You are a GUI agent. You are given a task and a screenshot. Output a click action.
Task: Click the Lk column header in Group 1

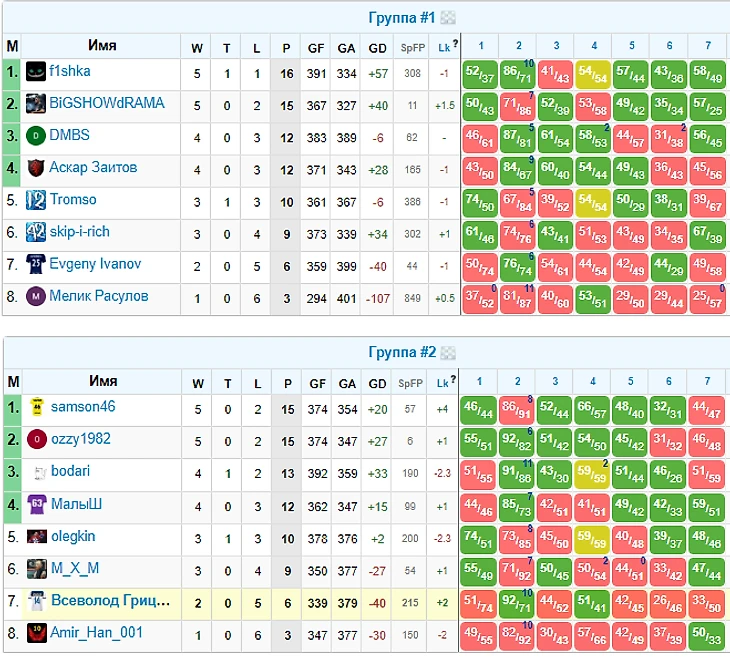pyautogui.click(x=443, y=47)
